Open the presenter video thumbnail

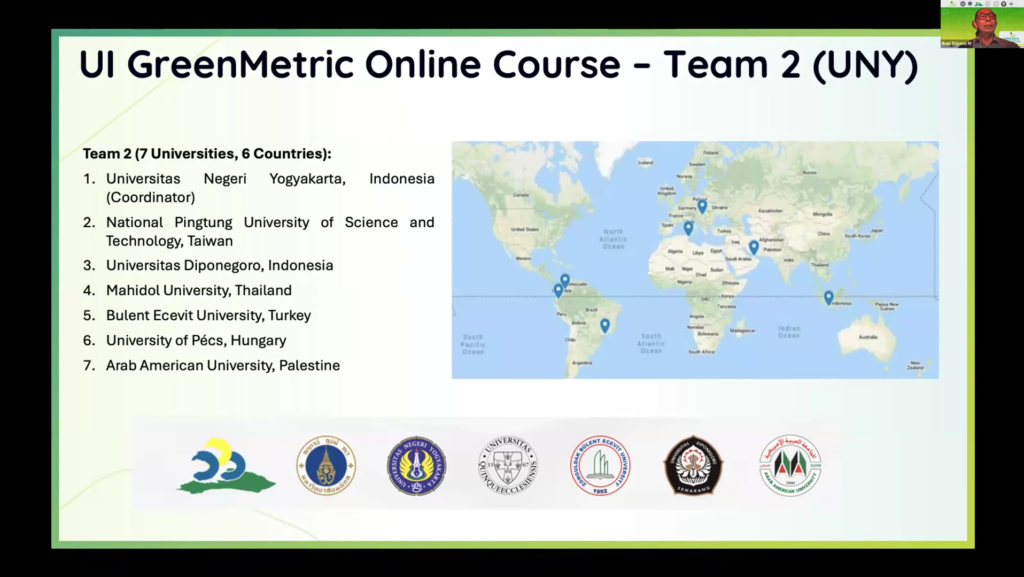[981, 24]
